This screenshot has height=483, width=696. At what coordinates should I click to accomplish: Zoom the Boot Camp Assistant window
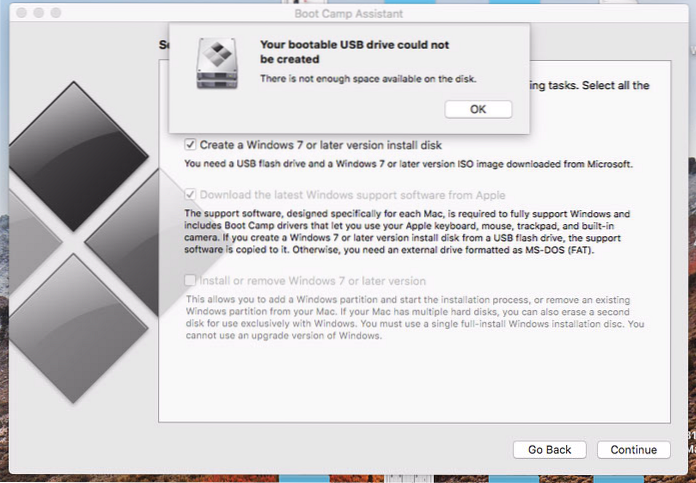pyautogui.click(x=56, y=13)
